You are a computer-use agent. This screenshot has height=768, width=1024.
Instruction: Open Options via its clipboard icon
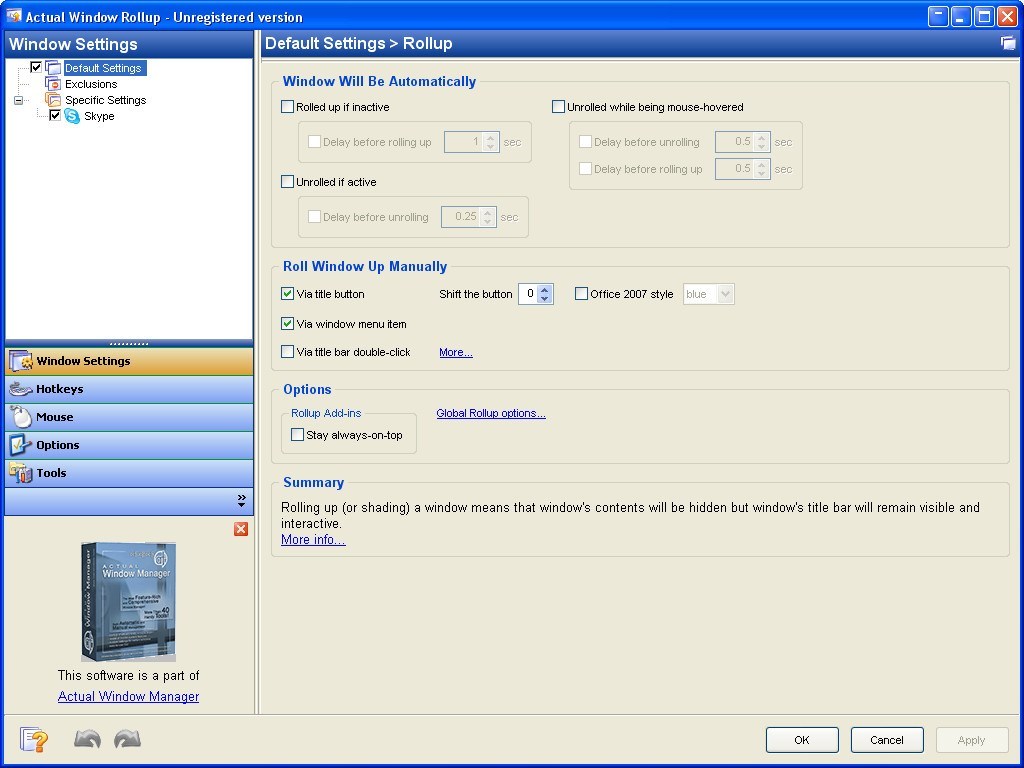coord(19,444)
